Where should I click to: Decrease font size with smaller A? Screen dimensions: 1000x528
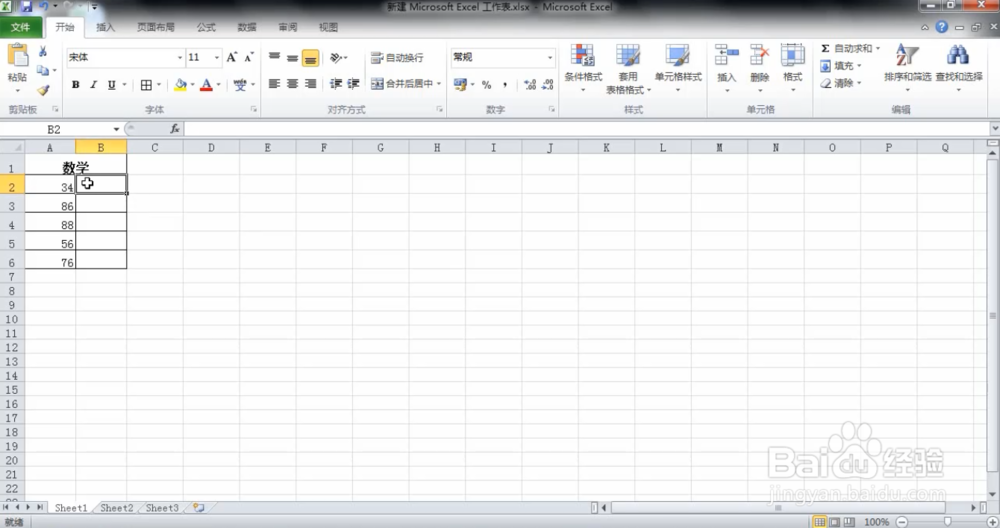pos(249,57)
